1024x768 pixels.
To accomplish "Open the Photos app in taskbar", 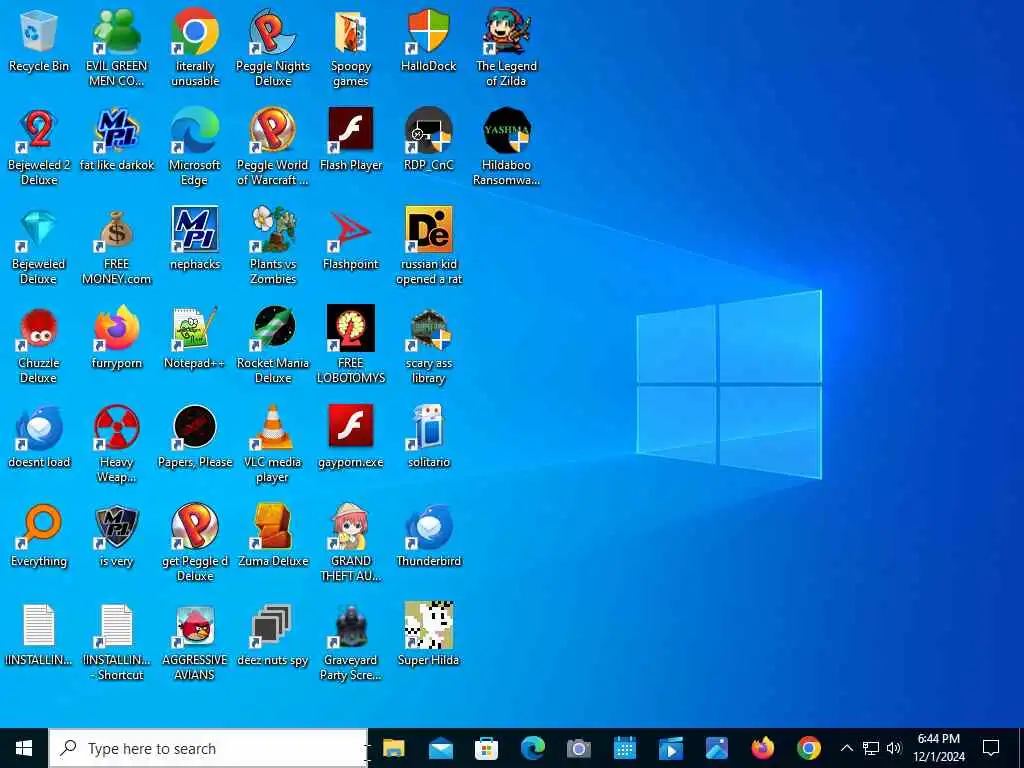I will pyautogui.click(x=716, y=748).
